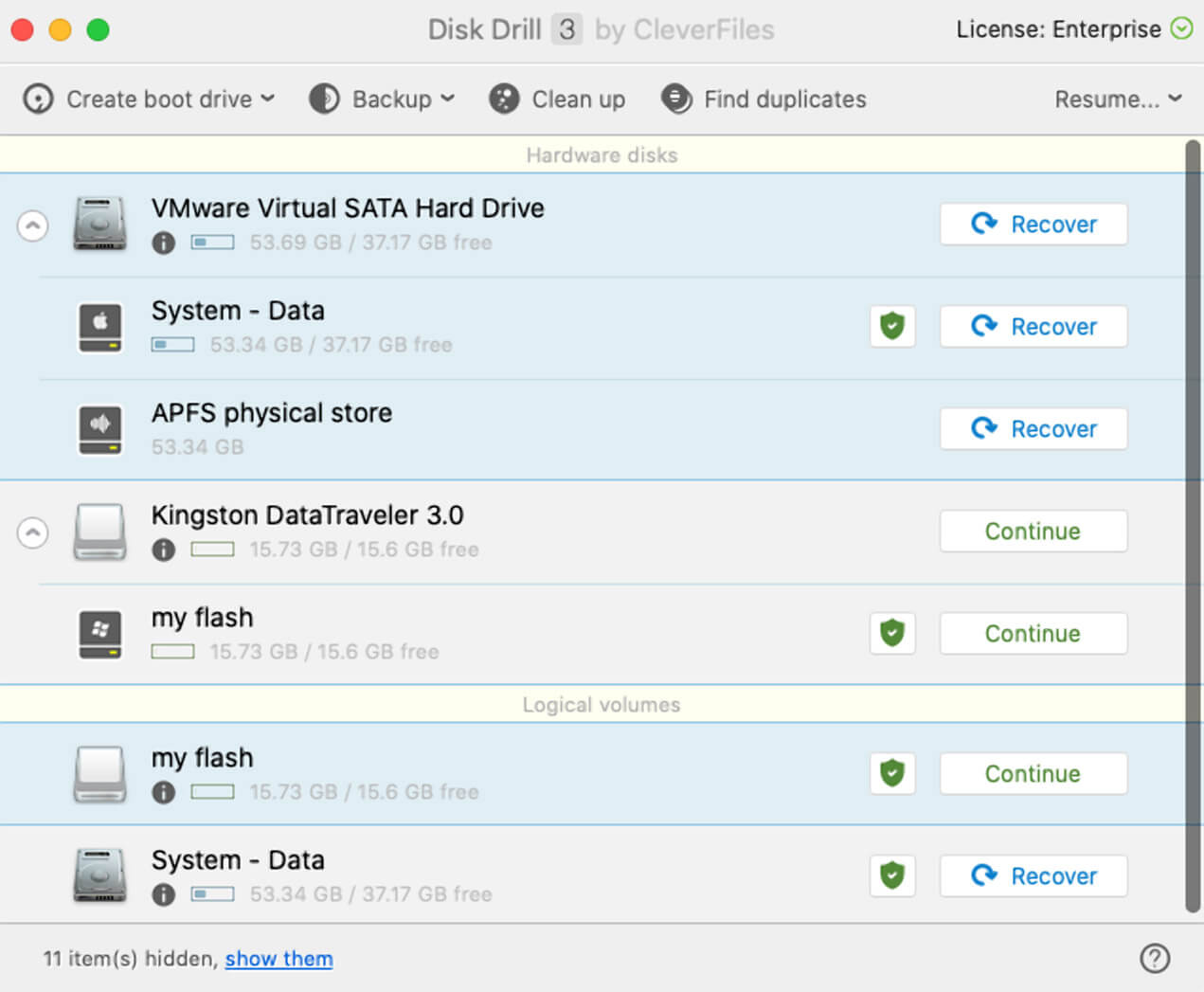
Task: Show info for Kingston DataTraveler 3.0
Action: click(163, 550)
